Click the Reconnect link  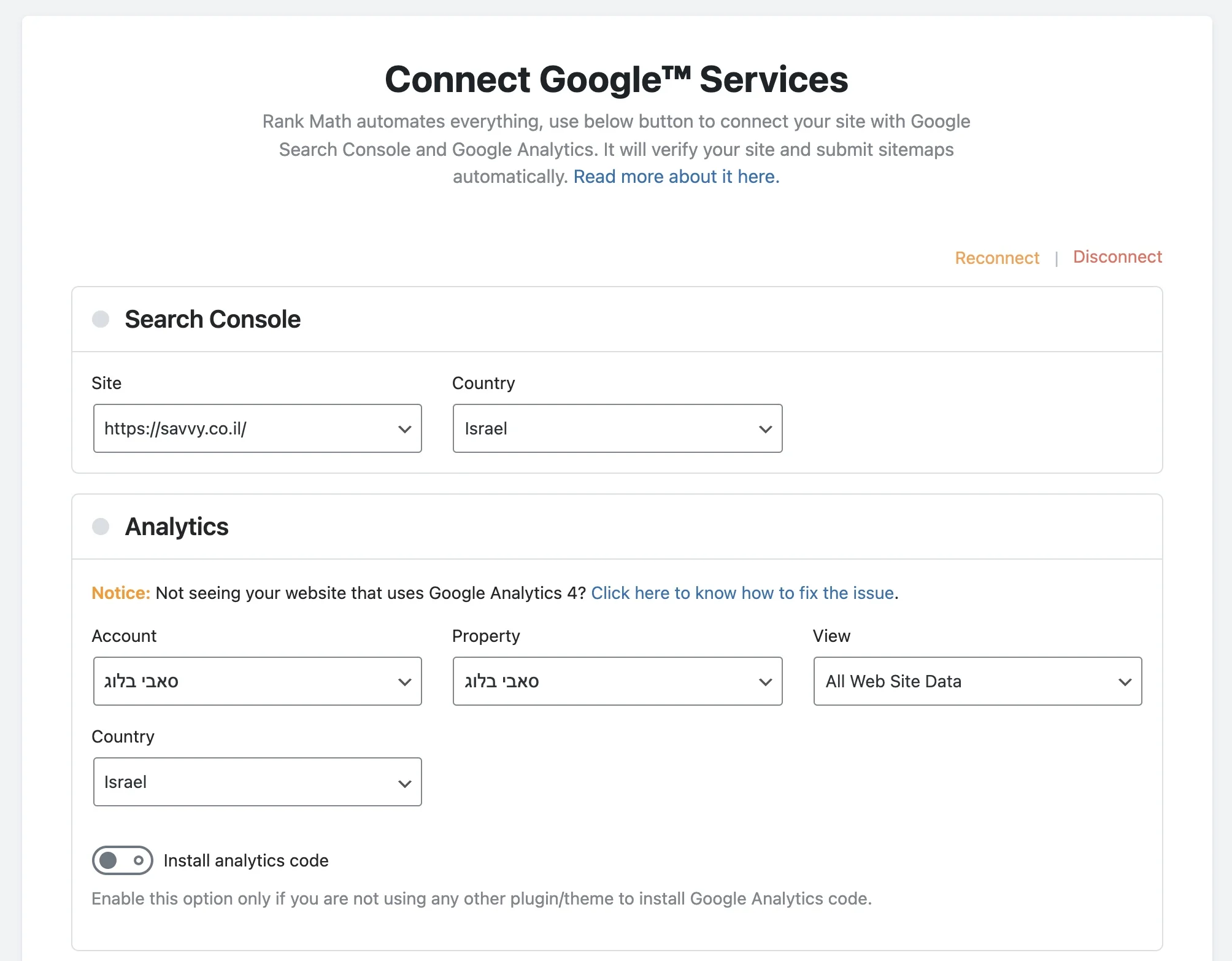click(x=997, y=258)
